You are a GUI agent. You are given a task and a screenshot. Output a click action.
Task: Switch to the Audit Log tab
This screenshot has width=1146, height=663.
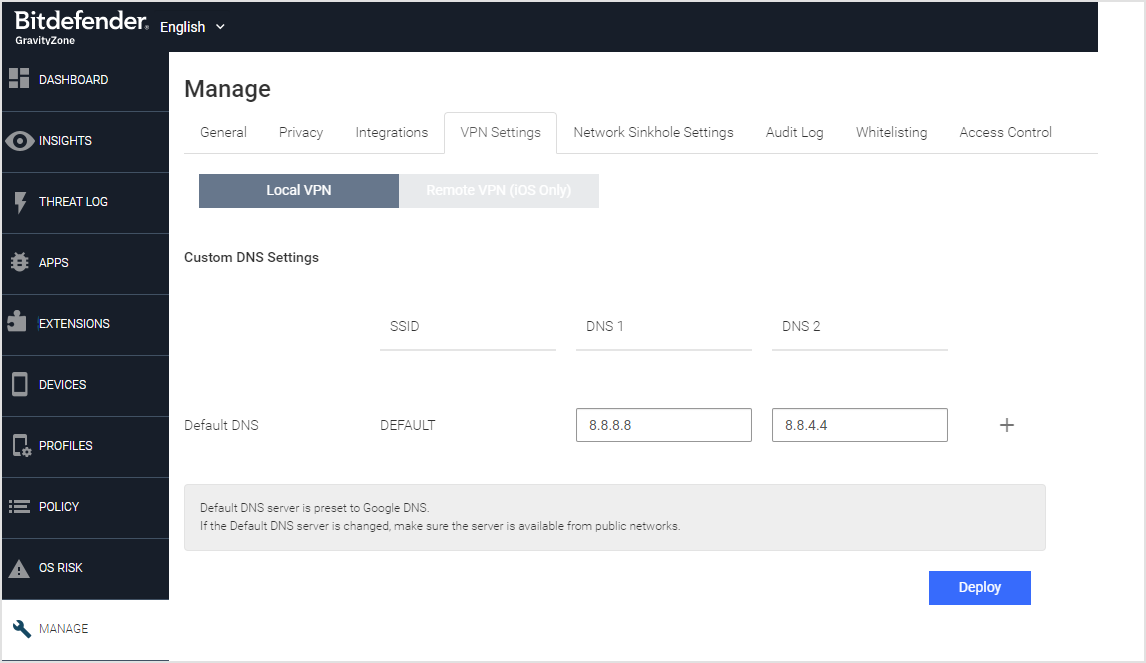[x=794, y=132]
